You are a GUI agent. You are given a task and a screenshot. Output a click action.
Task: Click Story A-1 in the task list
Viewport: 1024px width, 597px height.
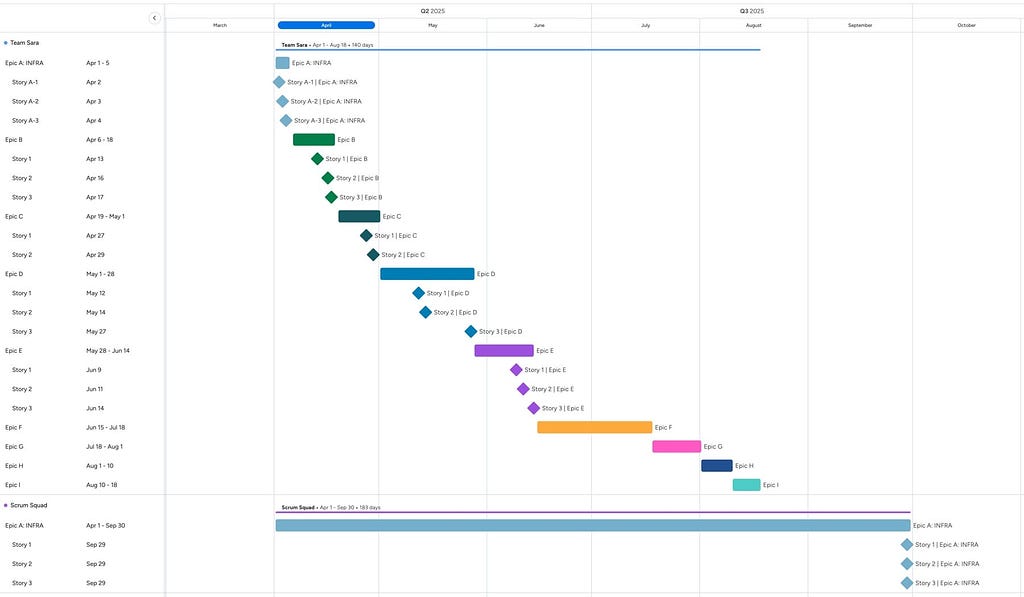click(x=25, y=82)
